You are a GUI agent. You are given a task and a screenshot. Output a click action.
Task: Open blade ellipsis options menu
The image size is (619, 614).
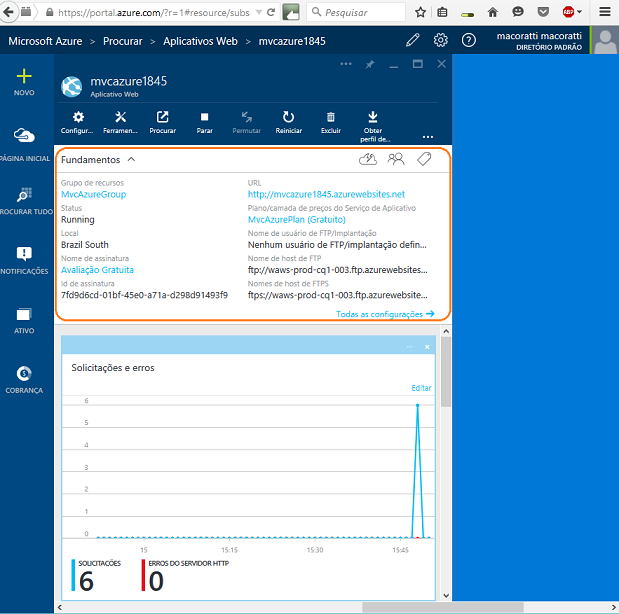point(346,64)
